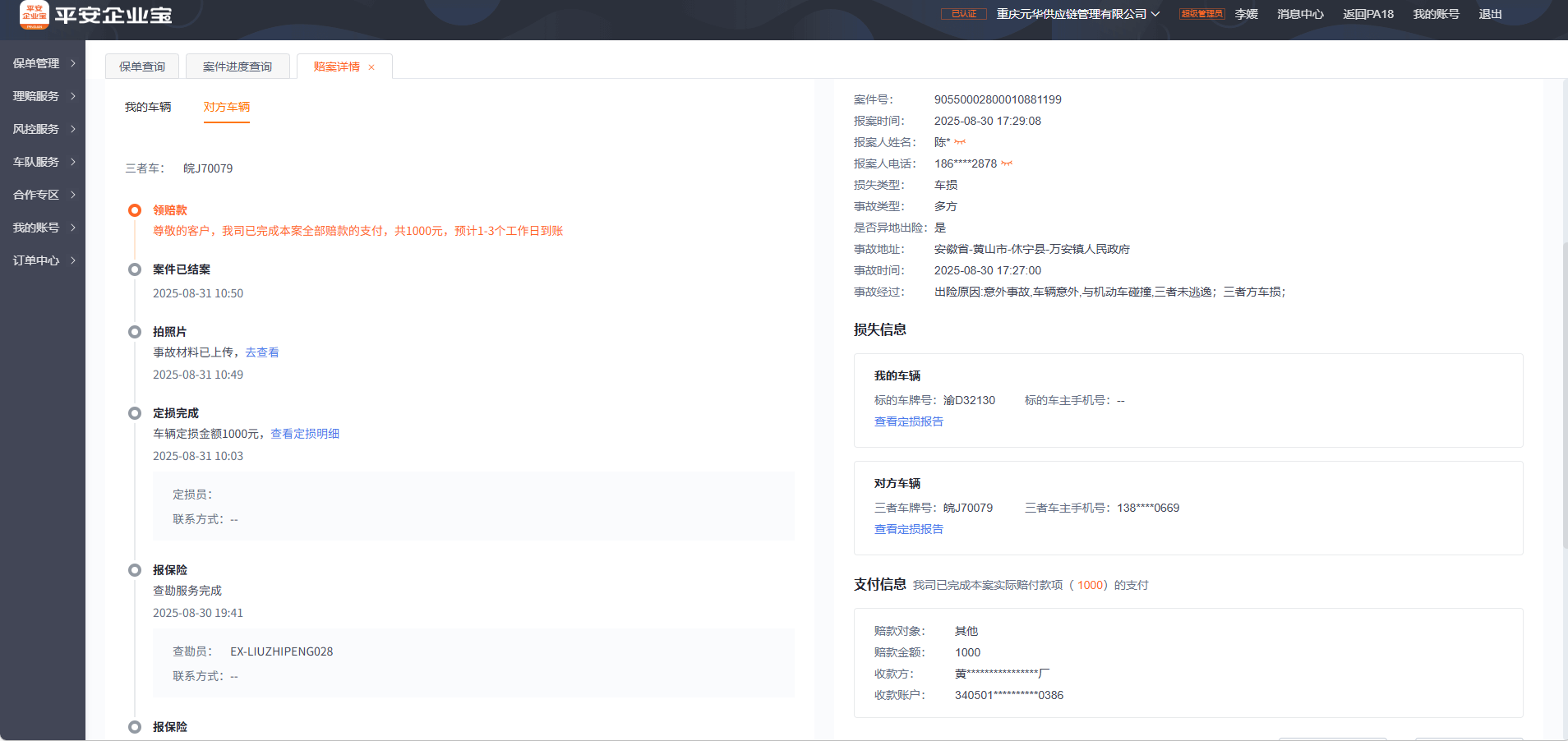Viewport: 1568px width, 741px height.
Task: Open the 案件进度查询 tab
Action: click(238, 67)
